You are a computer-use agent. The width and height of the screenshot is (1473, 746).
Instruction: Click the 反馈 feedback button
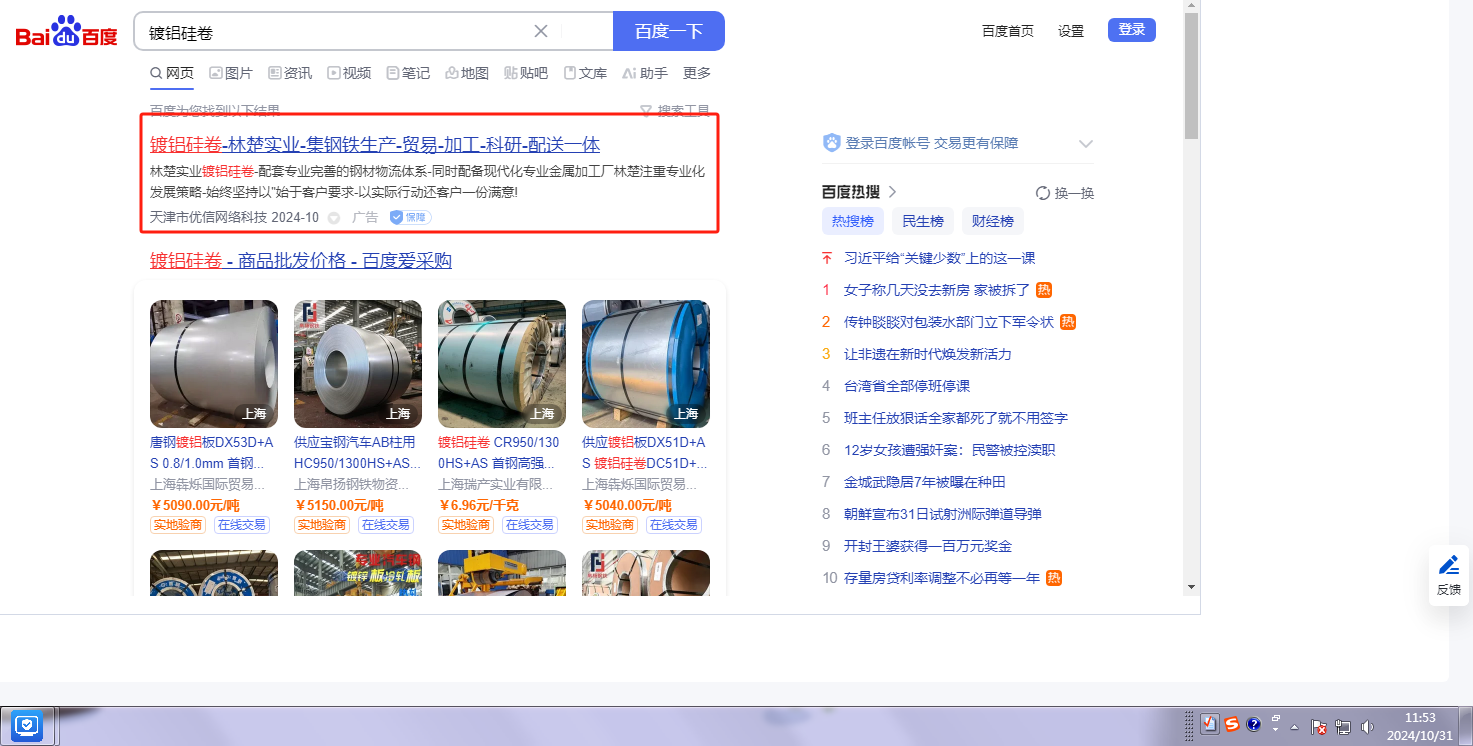1449,576
